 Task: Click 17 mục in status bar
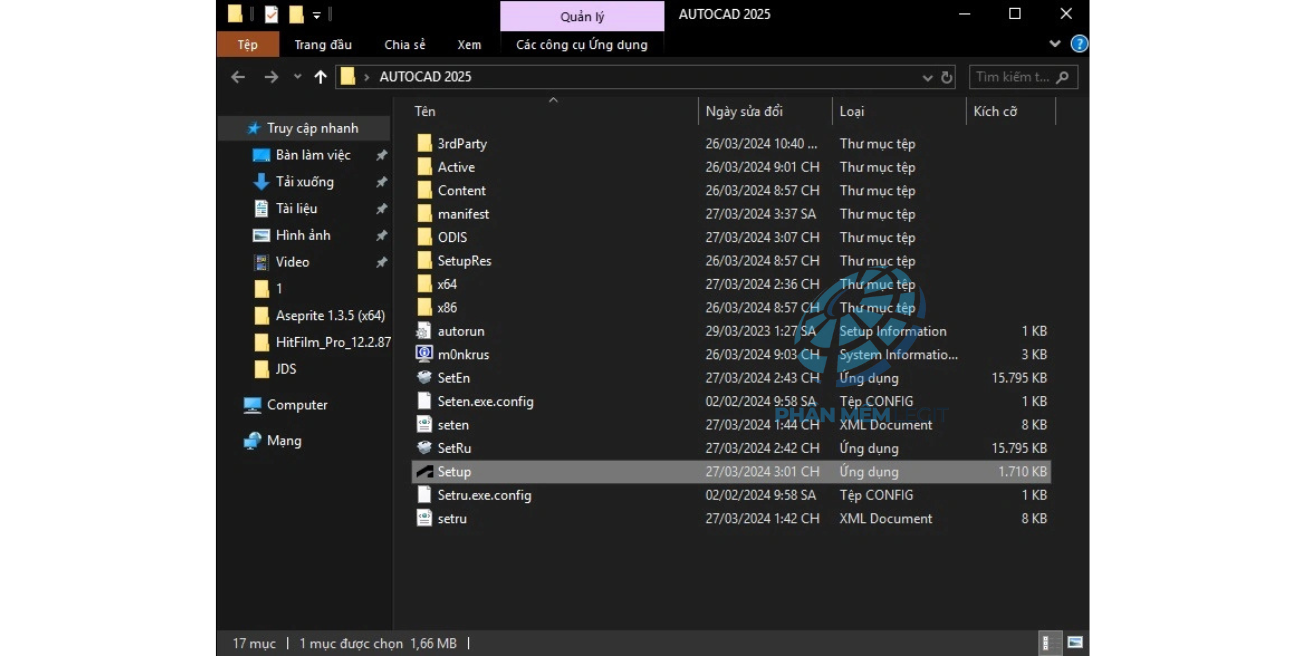coord(254,643)
